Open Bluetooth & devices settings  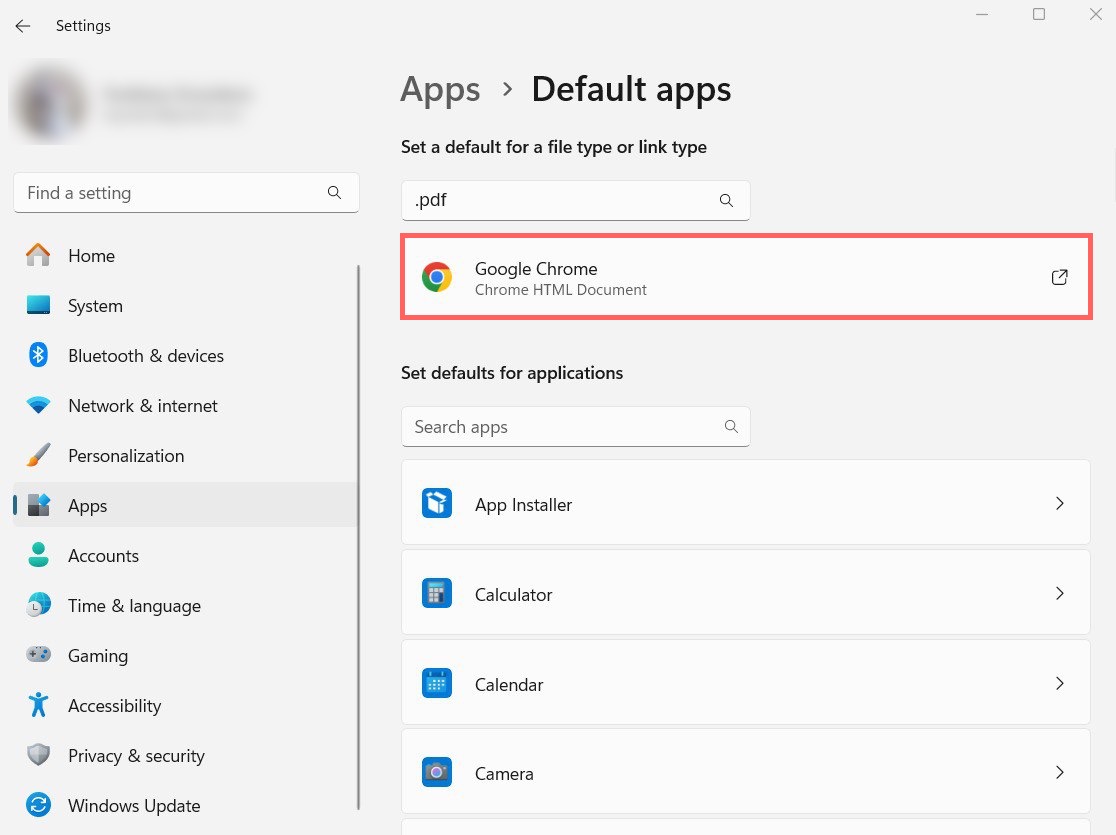145,356
